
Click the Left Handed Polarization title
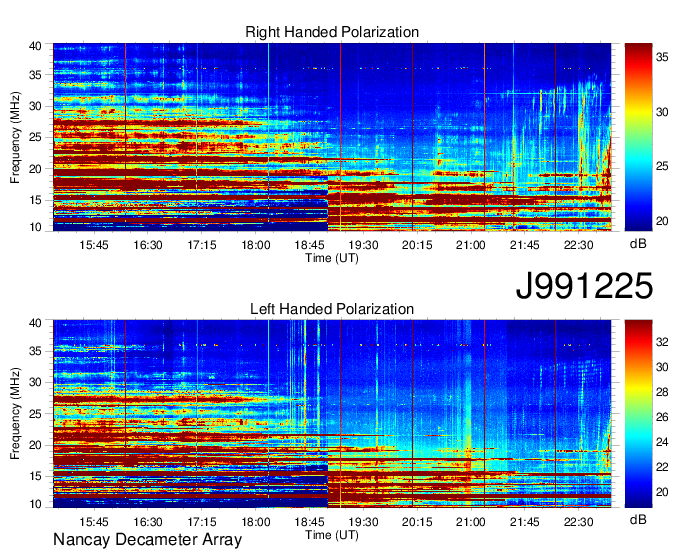coord(332,309)
